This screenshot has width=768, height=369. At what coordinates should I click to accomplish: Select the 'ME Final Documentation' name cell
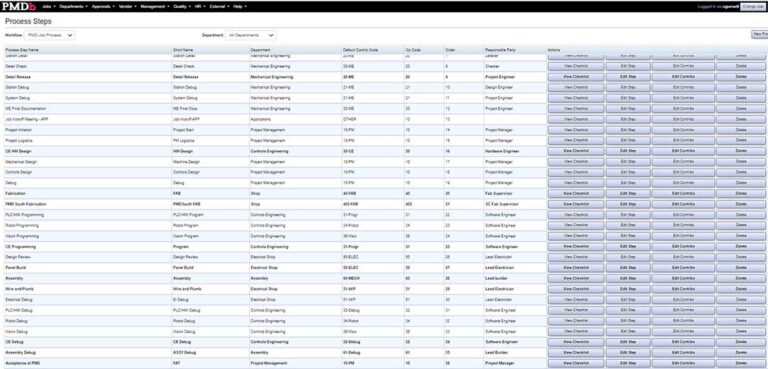point(88,109)
